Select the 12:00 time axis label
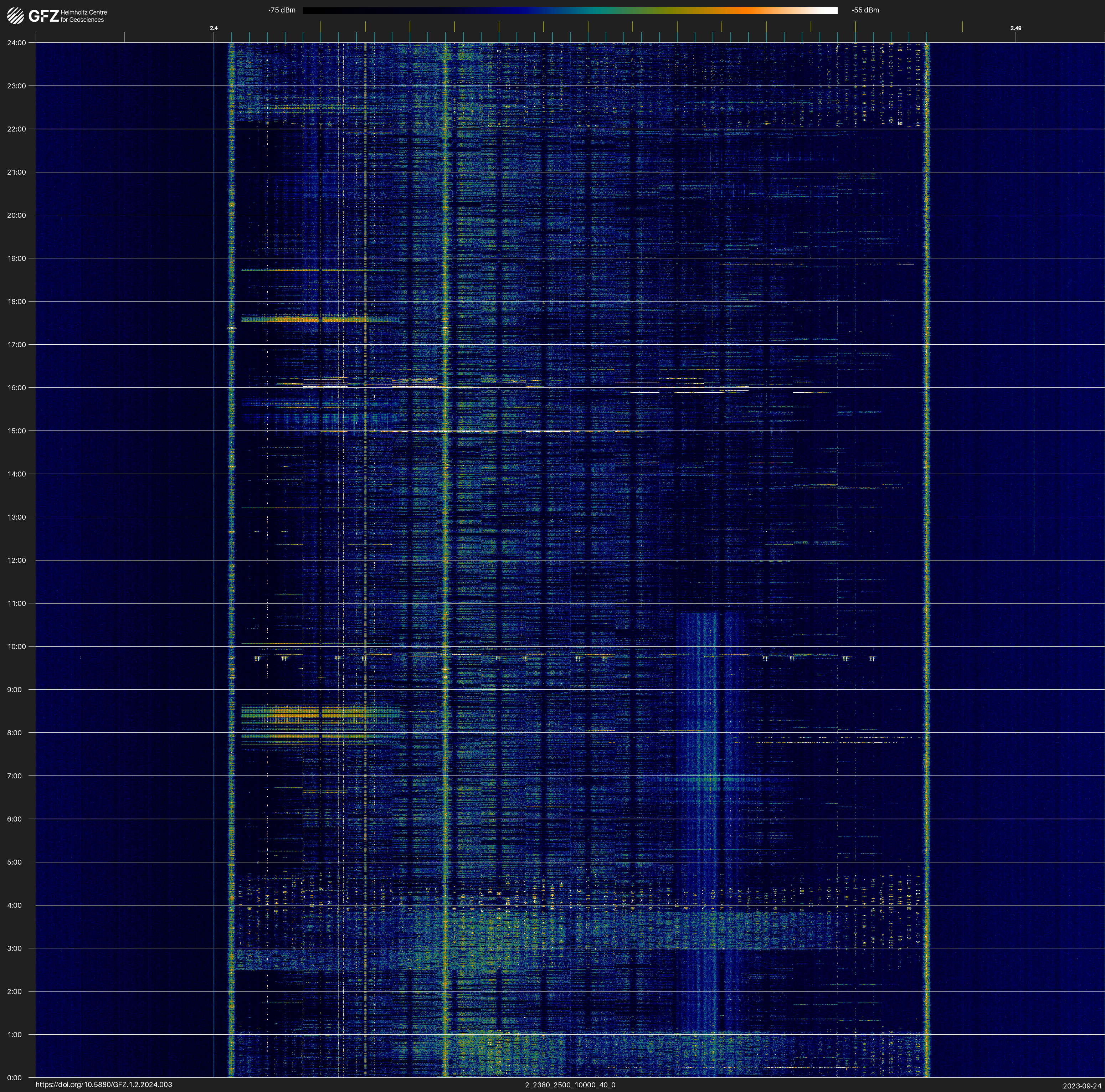The image size is (1105, 1092). tap(16, 560)
